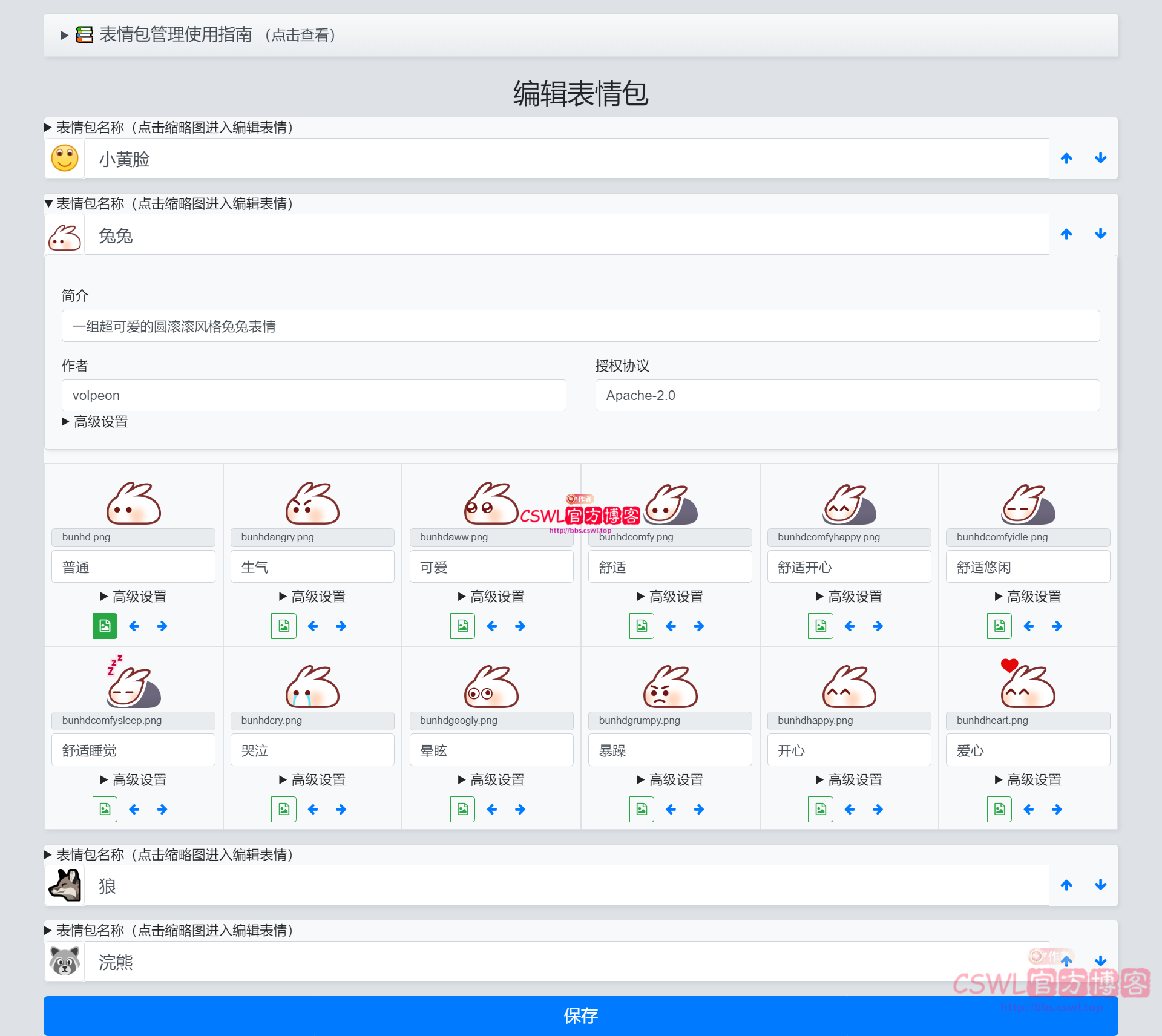Click the 授权协议 Apache-2.0 field
The height and width of the screenshot is (1036, 1162).
coord(847,395)
